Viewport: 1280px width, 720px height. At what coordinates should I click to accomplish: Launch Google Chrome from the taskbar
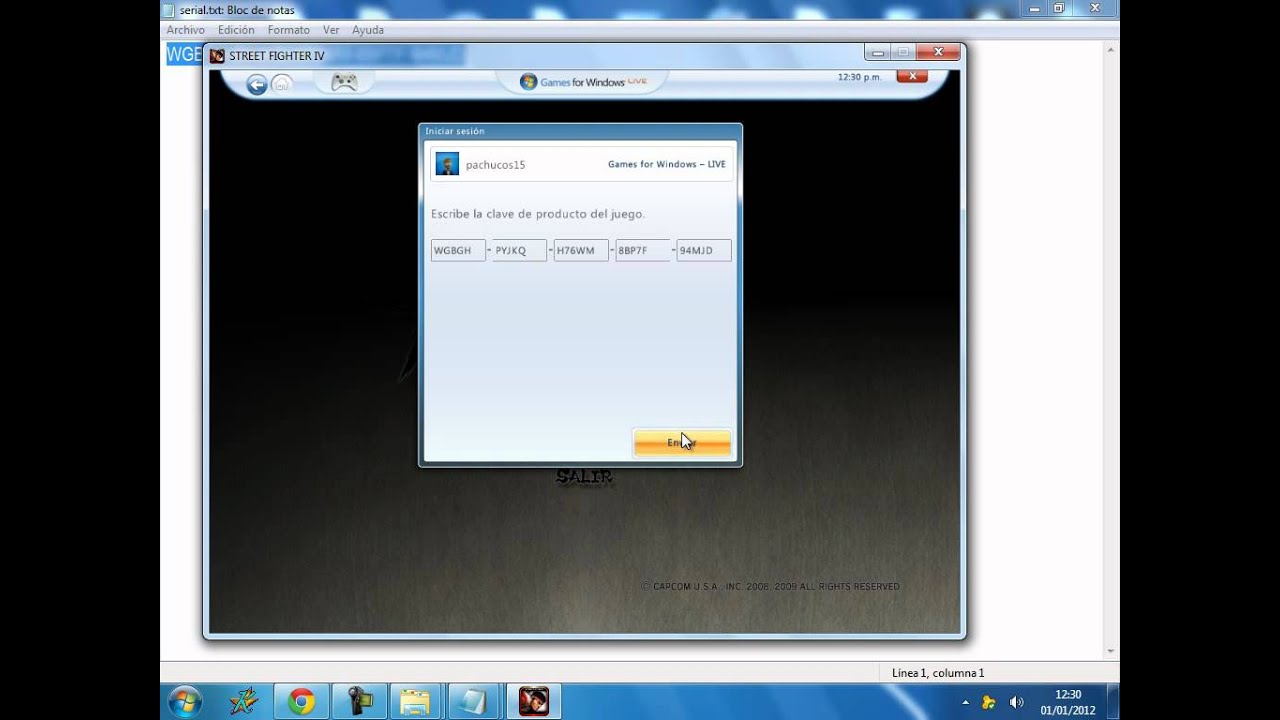pos(301,702)
